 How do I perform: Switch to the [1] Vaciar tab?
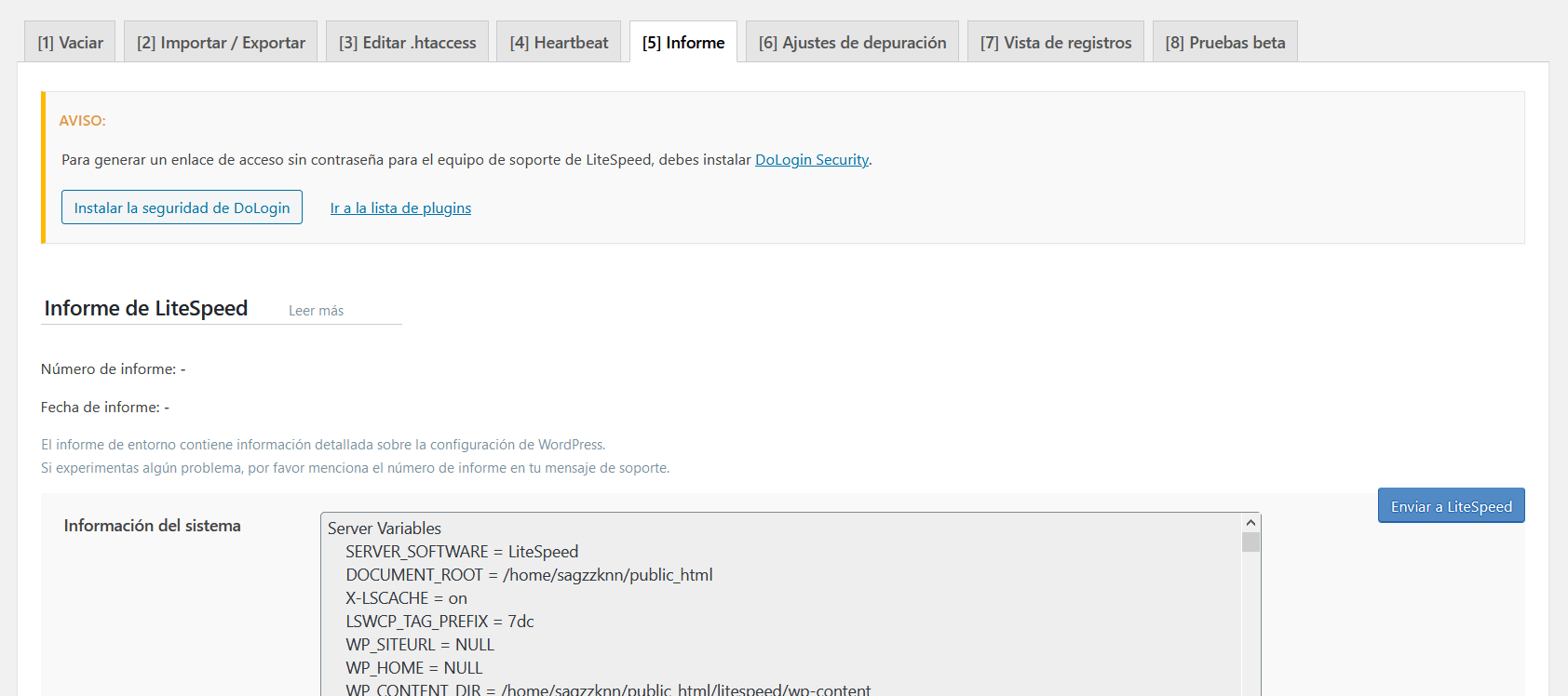(x=70, y=42)
